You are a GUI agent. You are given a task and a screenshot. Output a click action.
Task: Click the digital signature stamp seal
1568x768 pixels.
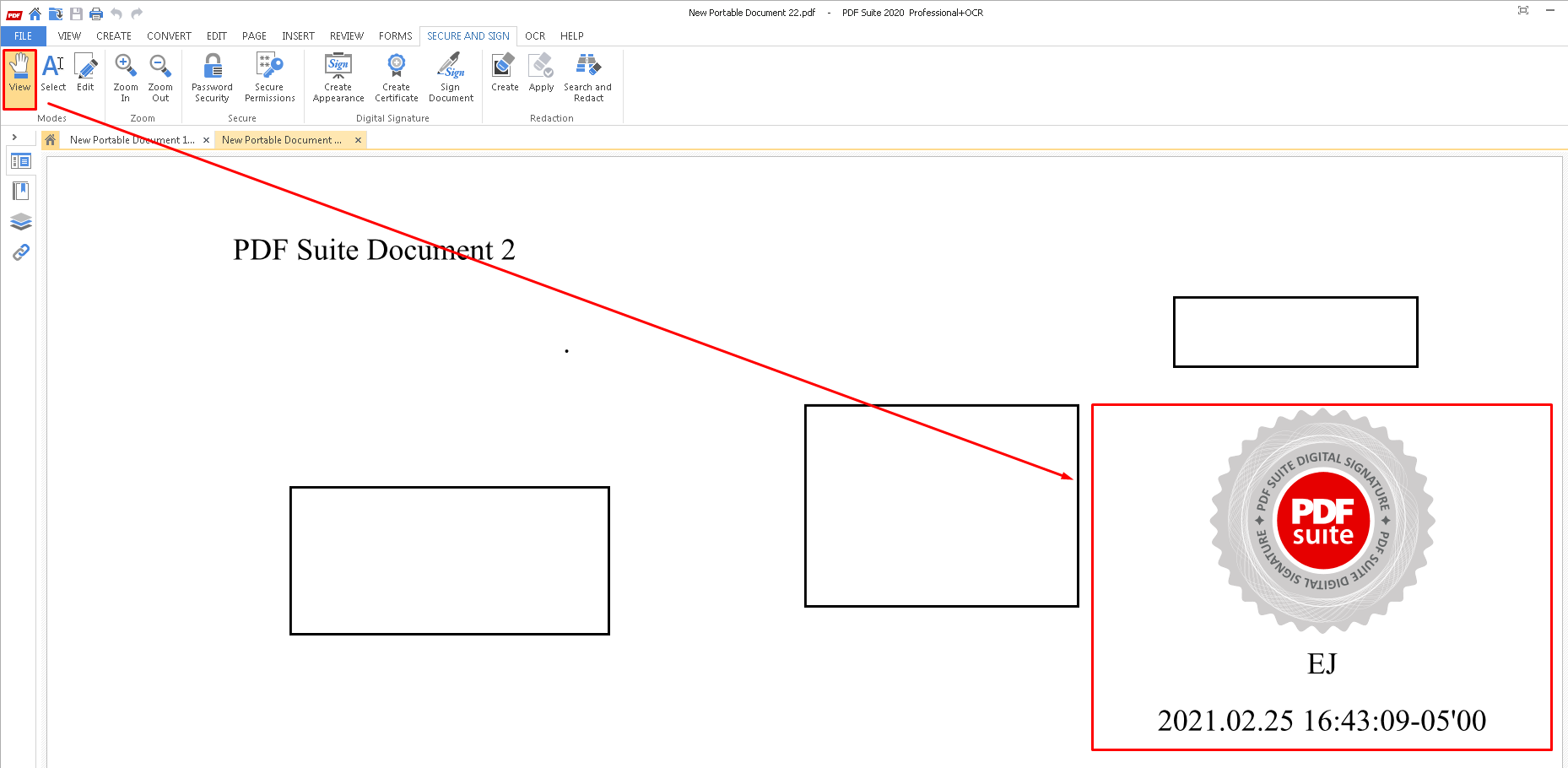(1322, 521)
